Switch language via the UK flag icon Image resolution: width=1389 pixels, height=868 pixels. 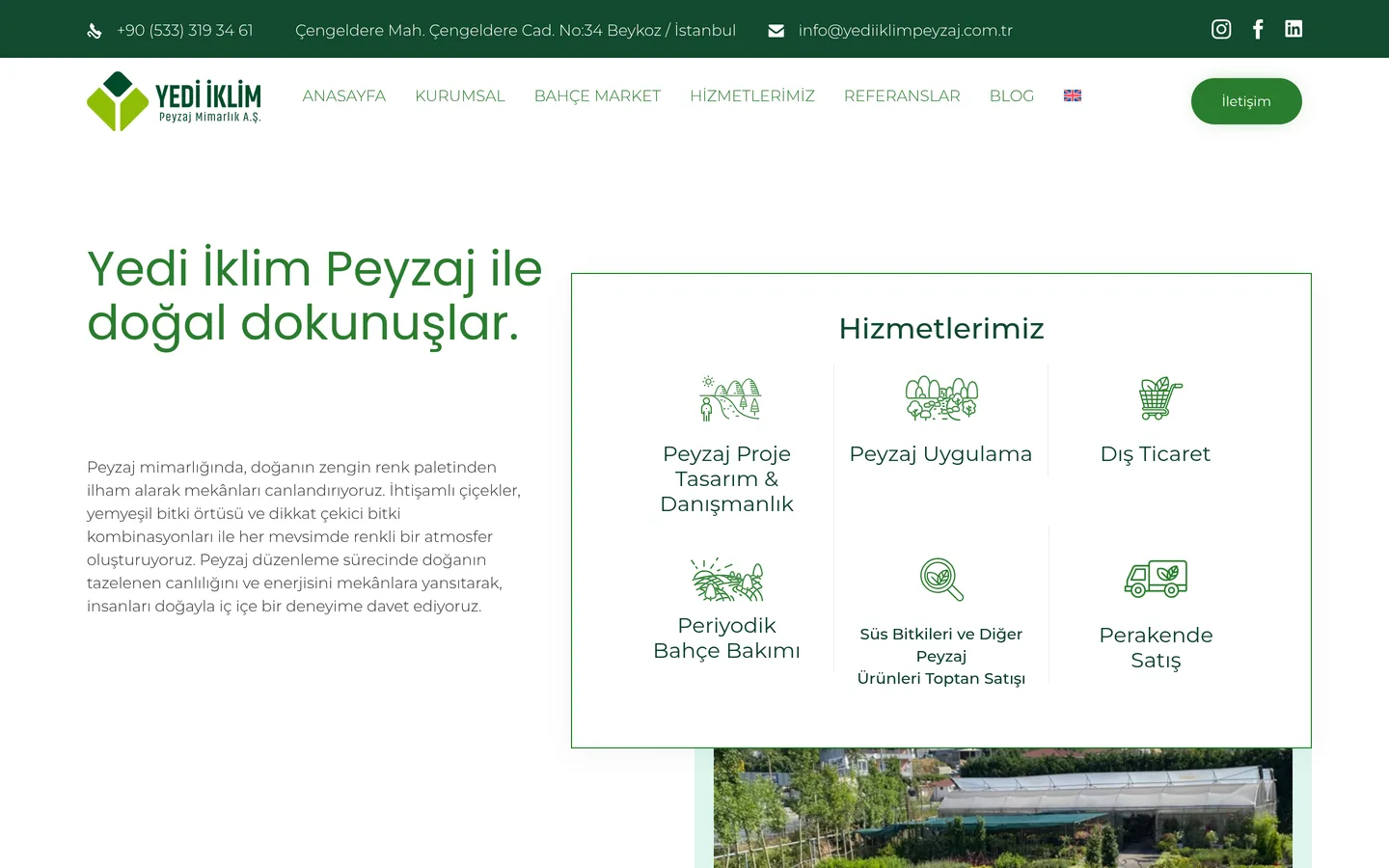pos(1073,95)
